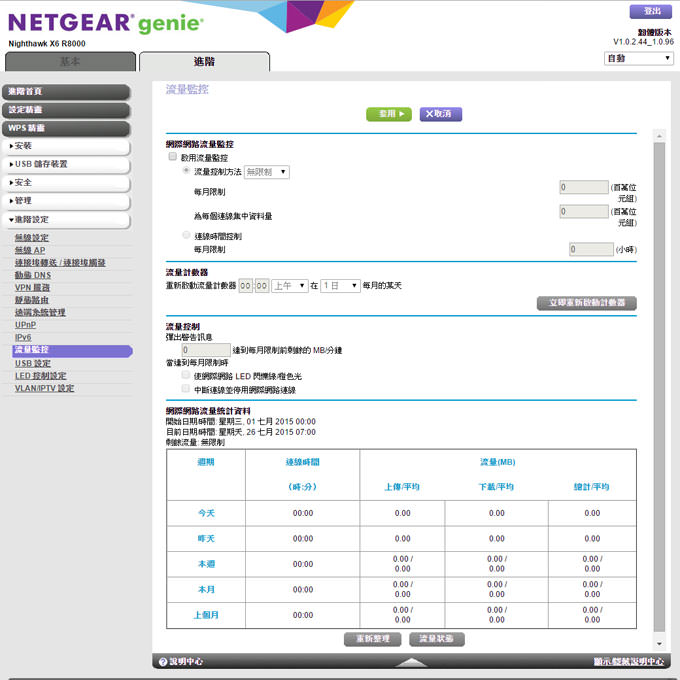This screenshot has height=680, width=680.
Task: Click the first 每月限制 megabytes field
Action: click(x=584, y=187)
